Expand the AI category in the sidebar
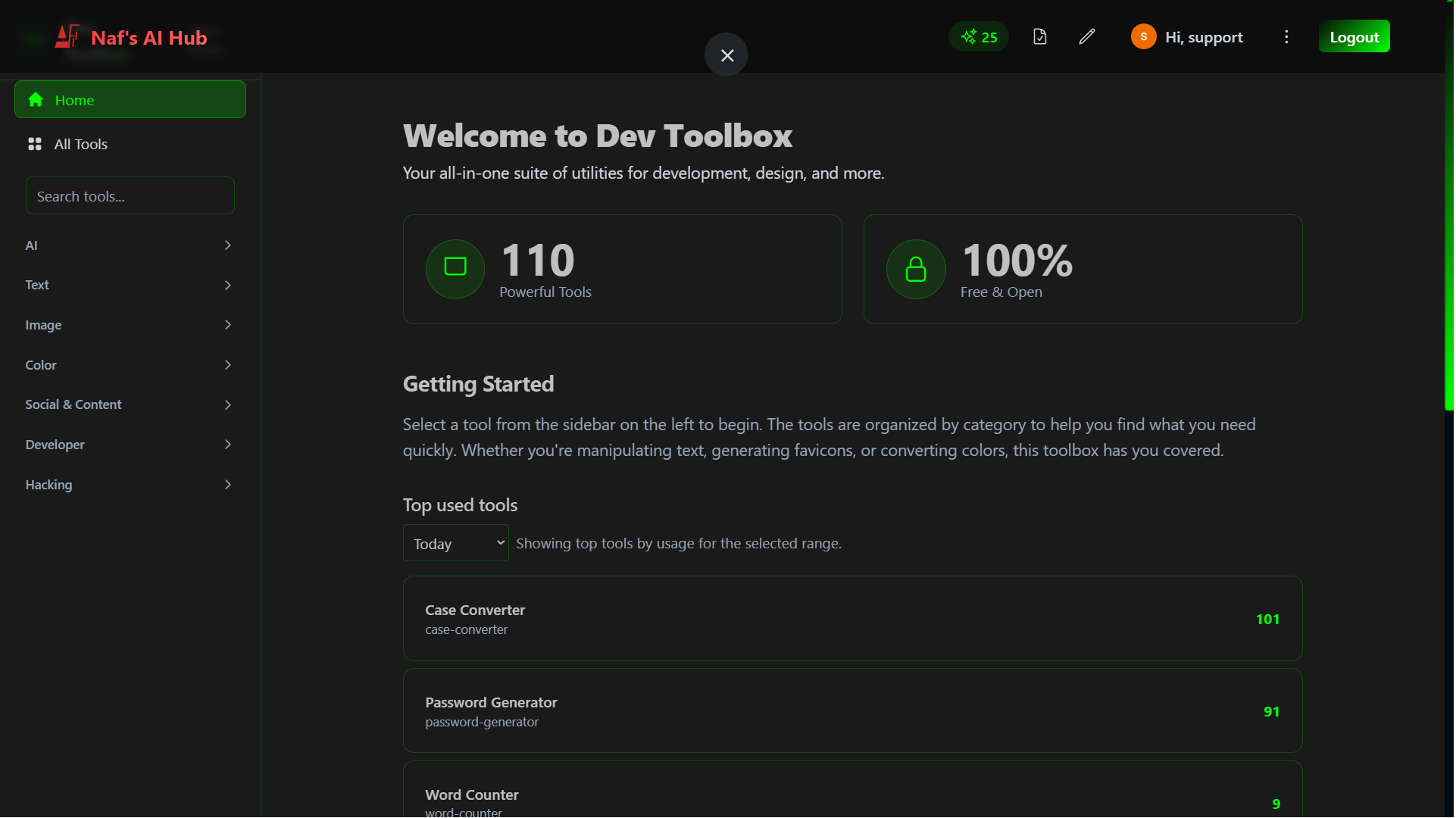The image size is (1456, 818). pos(227,245)
